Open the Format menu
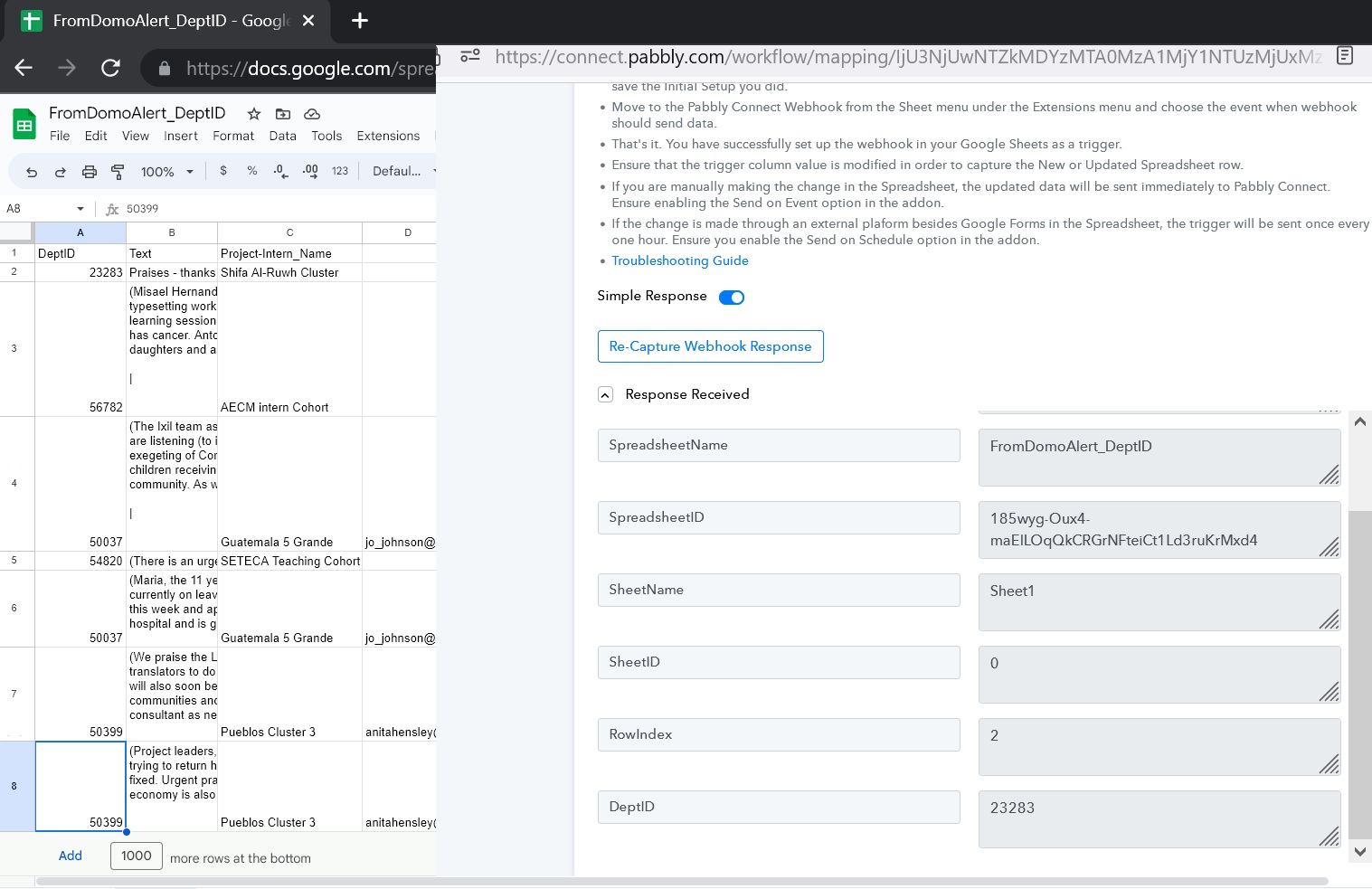This screenshot has width=1372, height=889. [233, 136]
